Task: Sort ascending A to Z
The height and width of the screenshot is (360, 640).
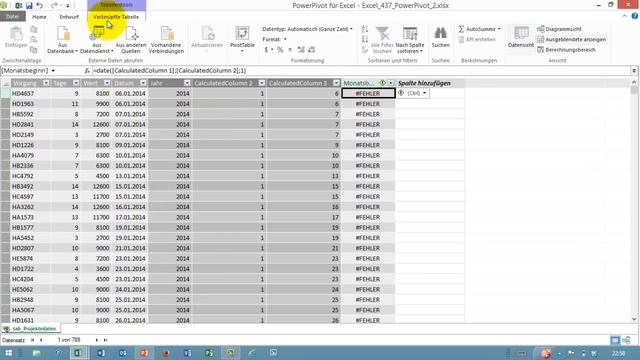Action: [365, 29]
